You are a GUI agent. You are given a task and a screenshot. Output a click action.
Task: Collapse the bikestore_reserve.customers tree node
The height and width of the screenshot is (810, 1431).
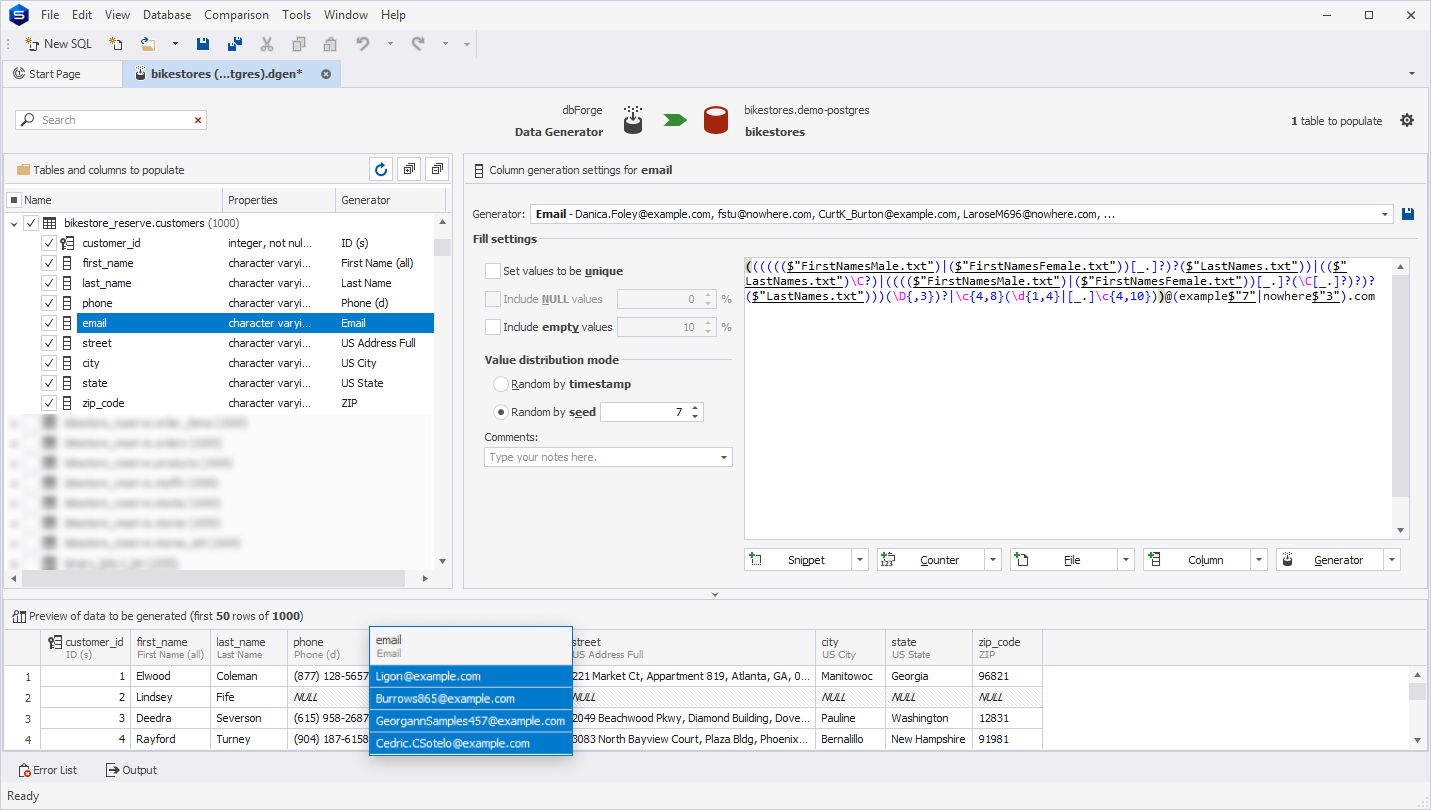pyautogui.click(x=14, y=223)
